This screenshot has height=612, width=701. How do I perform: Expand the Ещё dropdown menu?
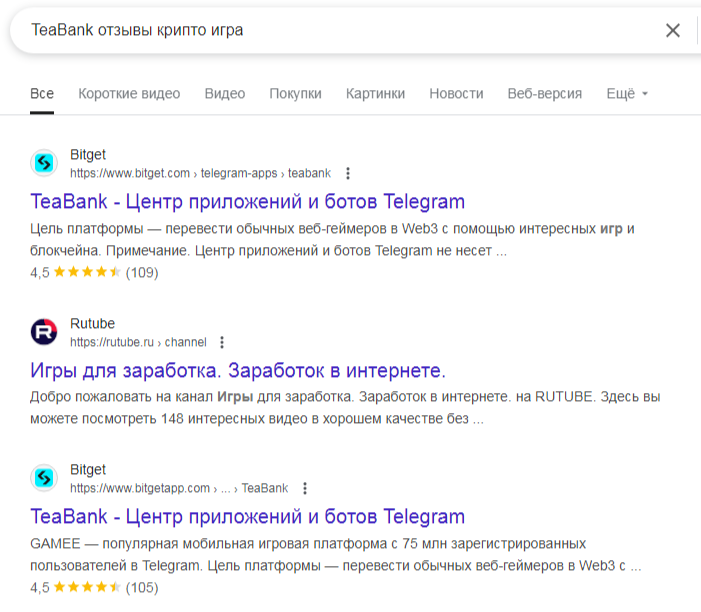pos(627,94)
